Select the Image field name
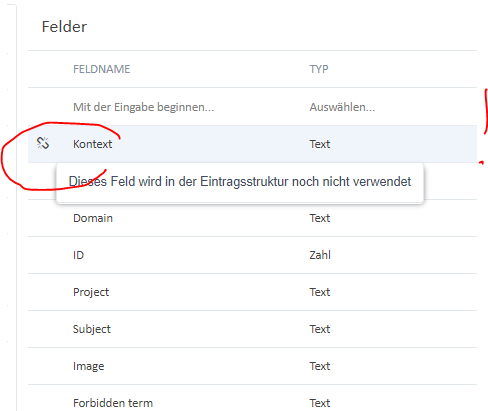488x411 pixels. tap(88, 366)
